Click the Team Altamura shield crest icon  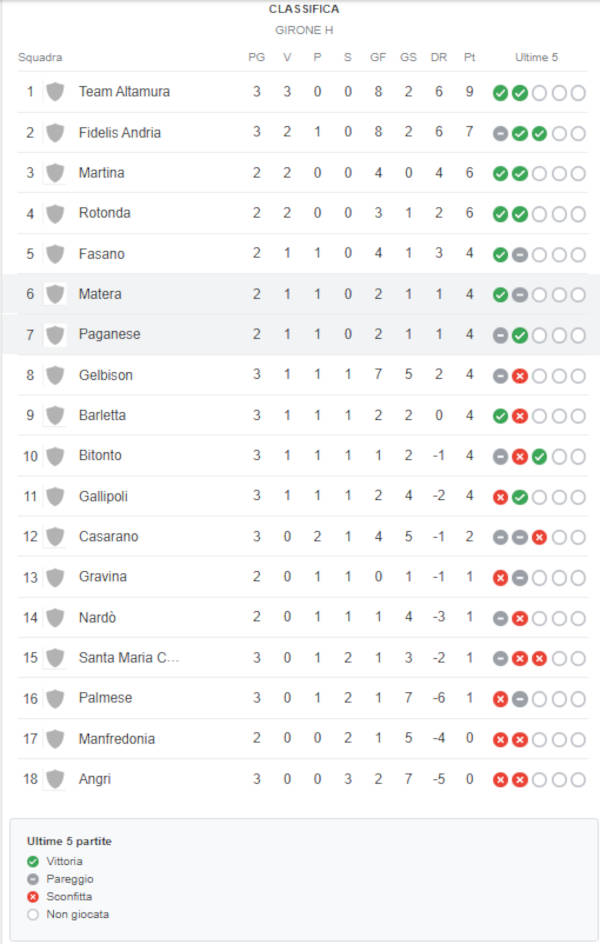coord(55,92)
